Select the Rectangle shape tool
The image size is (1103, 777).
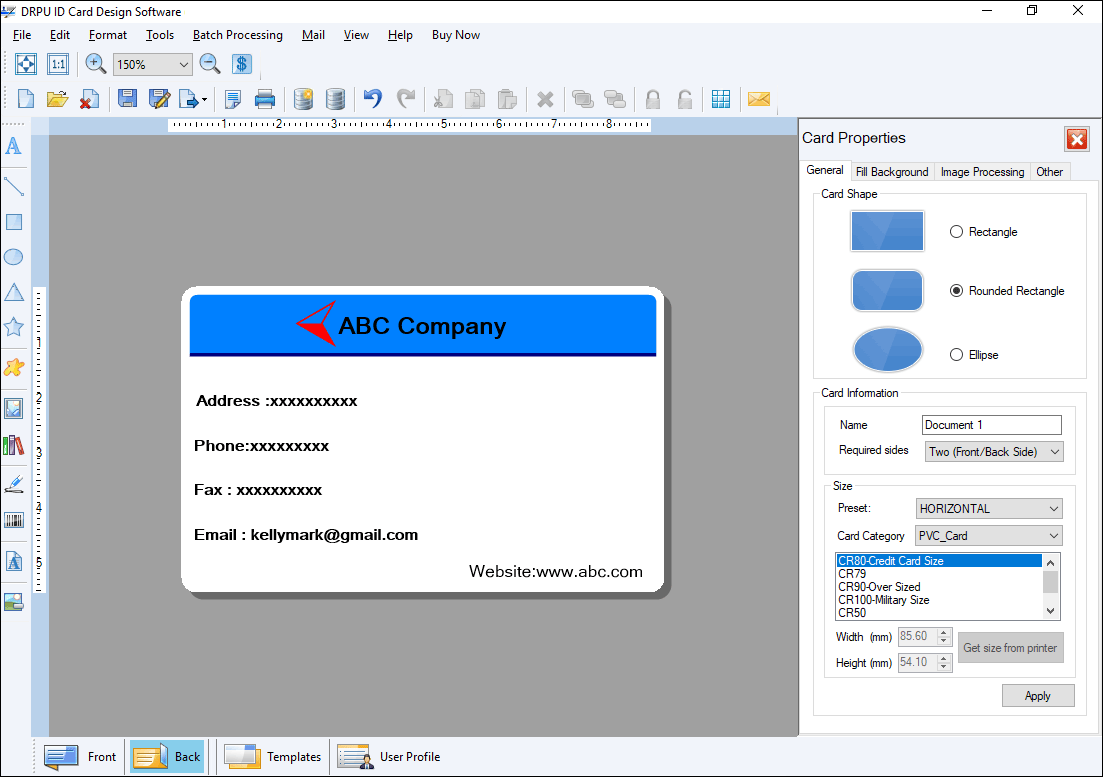(13, 222)
